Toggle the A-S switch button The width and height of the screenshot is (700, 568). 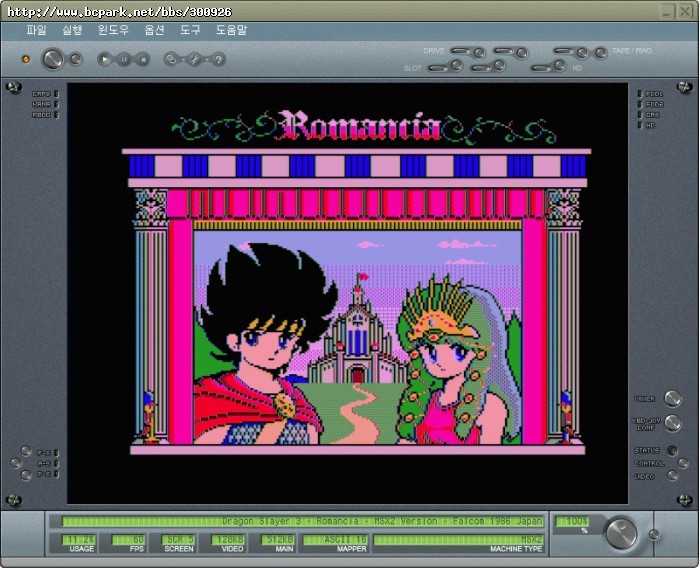coord(16,463)
